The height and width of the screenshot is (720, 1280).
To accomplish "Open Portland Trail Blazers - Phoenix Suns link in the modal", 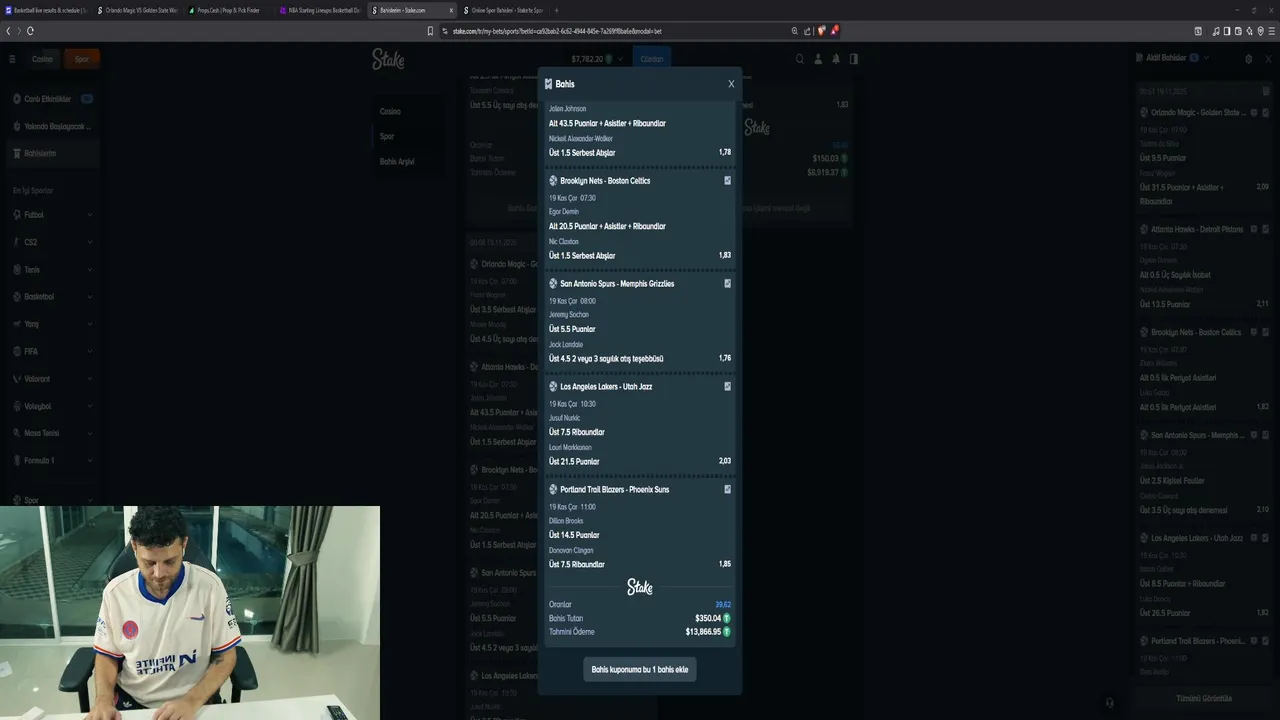I will pyautogui.click(x=614, y=489).
